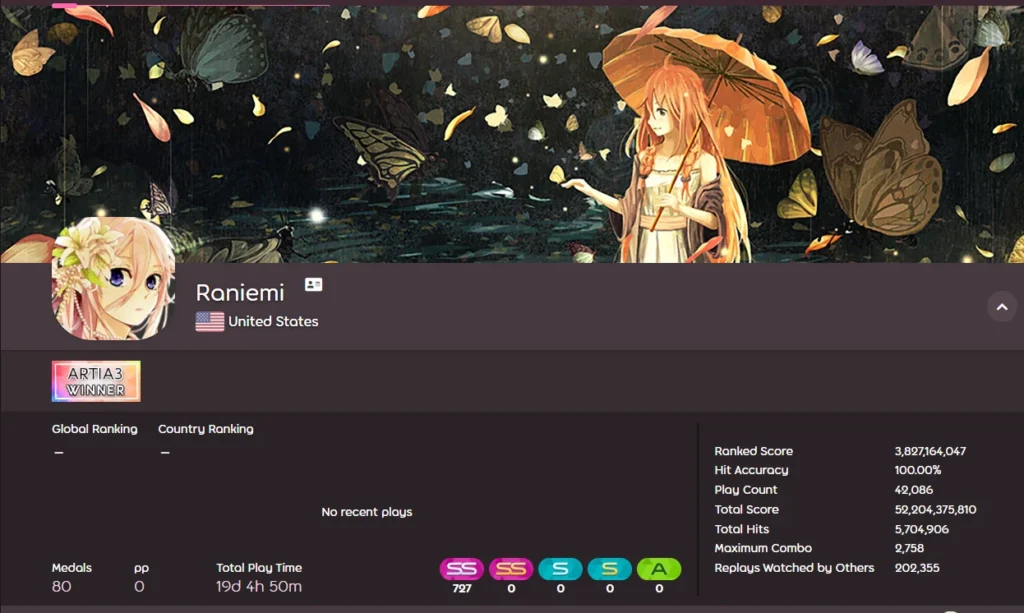The width and height of the screenshot is (1024, 613).
Task: Click the Total Hits label
Action: (741, 529)
